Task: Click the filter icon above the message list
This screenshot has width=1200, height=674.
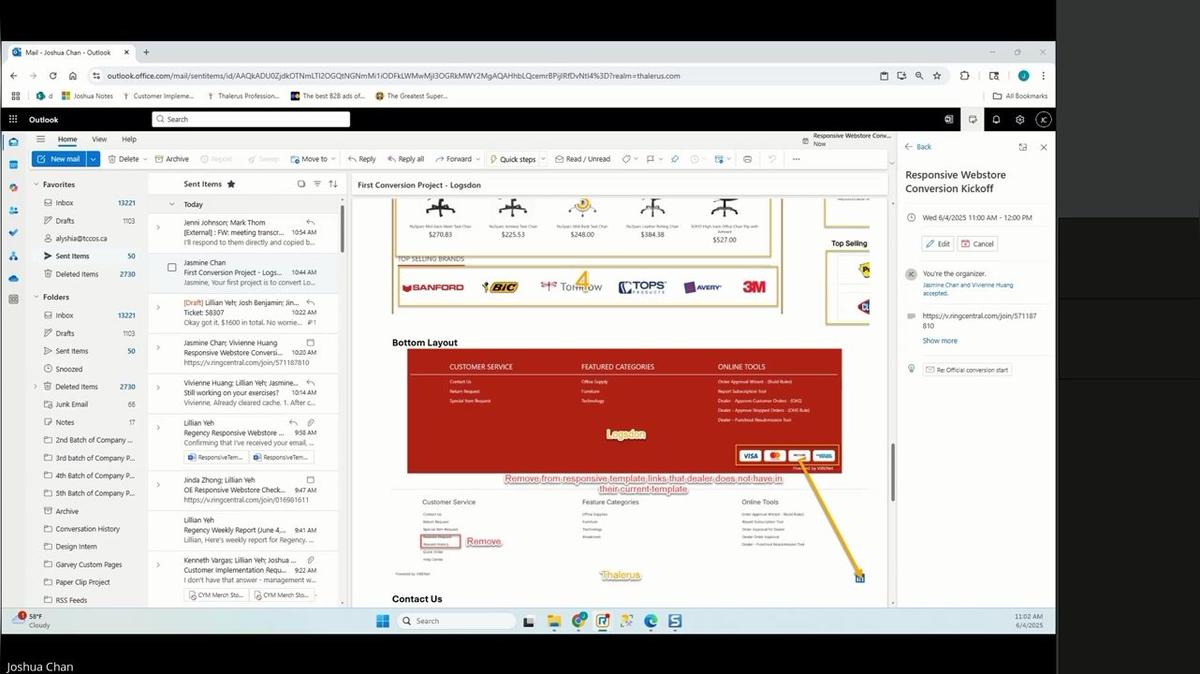Action: coord(317,184)
